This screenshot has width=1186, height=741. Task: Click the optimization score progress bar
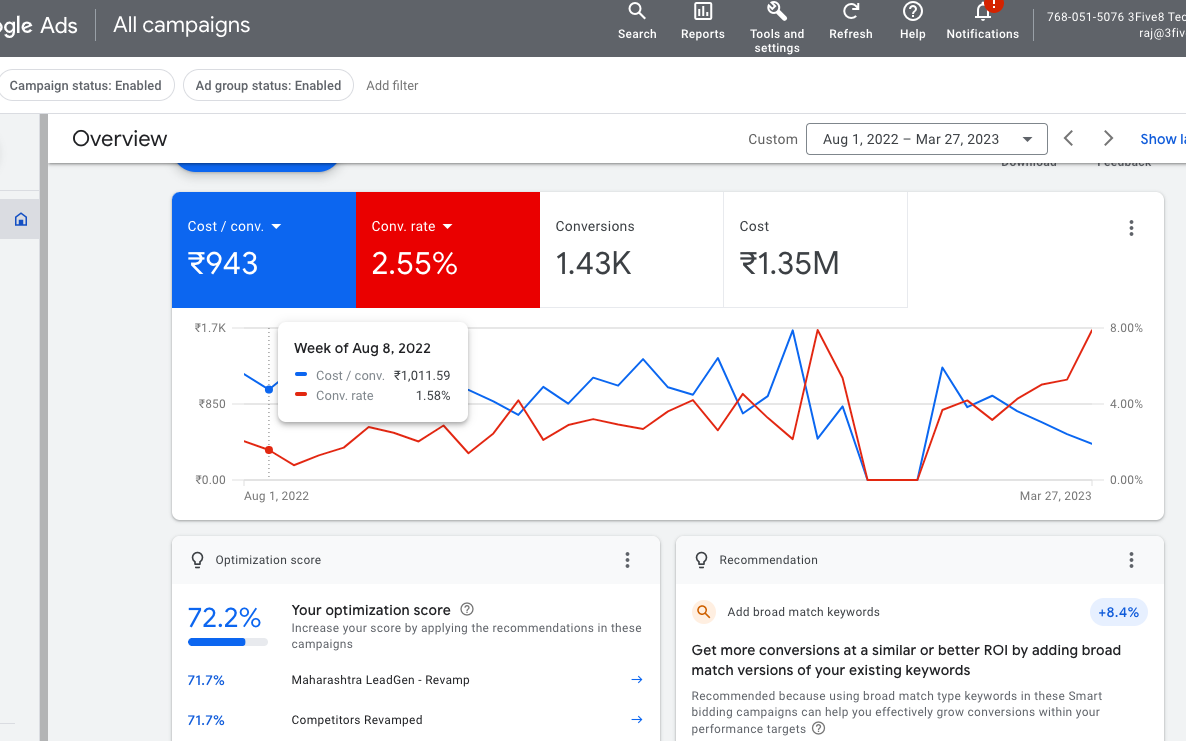[x=228, y=642]
